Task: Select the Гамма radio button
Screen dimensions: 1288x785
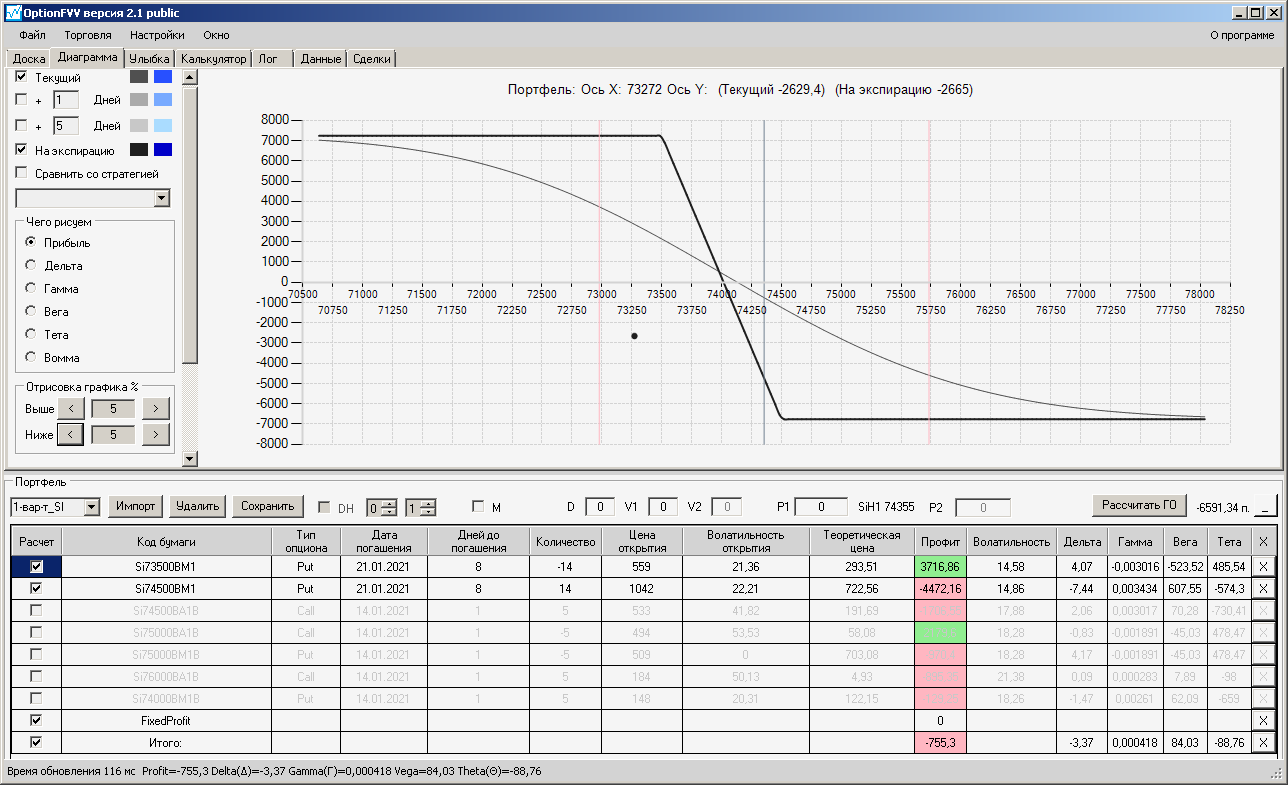Action: tap(31, 289)
